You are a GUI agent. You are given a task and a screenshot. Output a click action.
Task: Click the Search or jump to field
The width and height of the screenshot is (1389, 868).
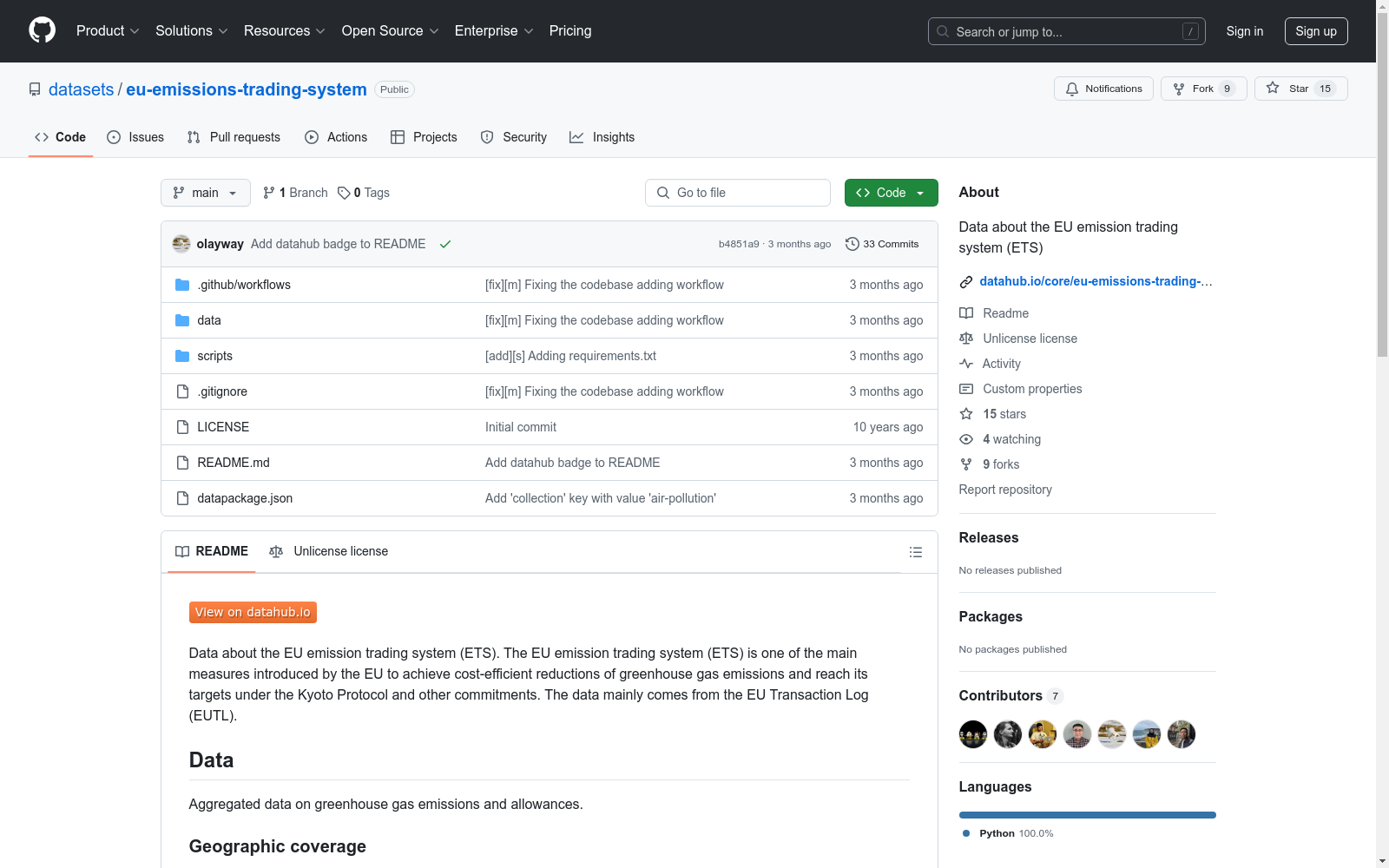click(1067, 31)
